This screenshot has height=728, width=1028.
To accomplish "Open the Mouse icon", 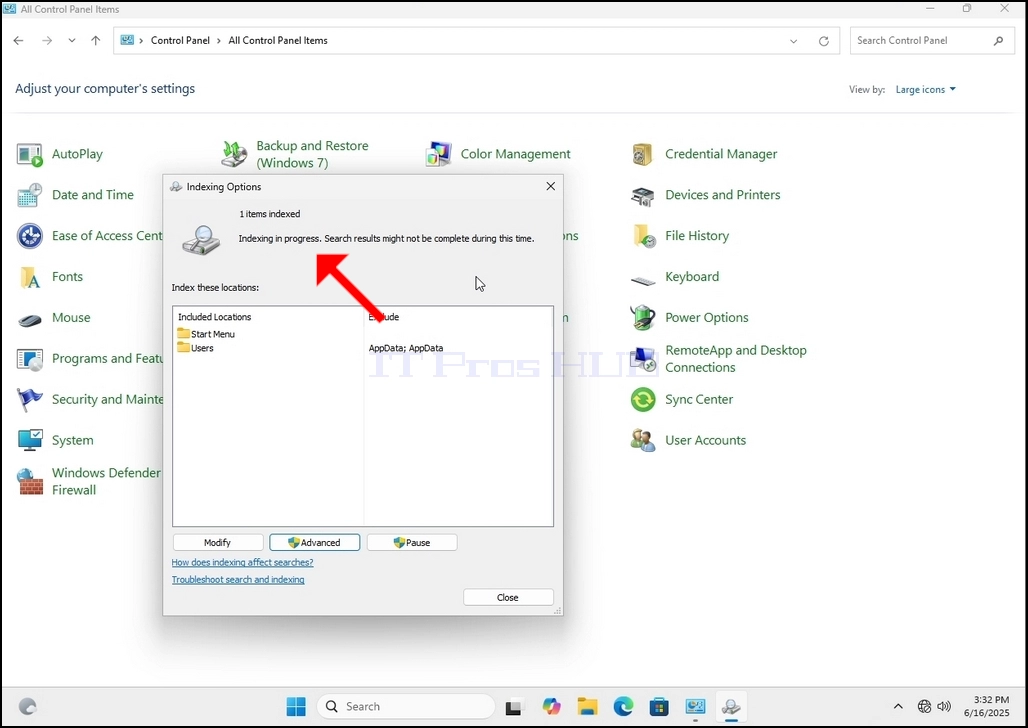I will [30, 319].
